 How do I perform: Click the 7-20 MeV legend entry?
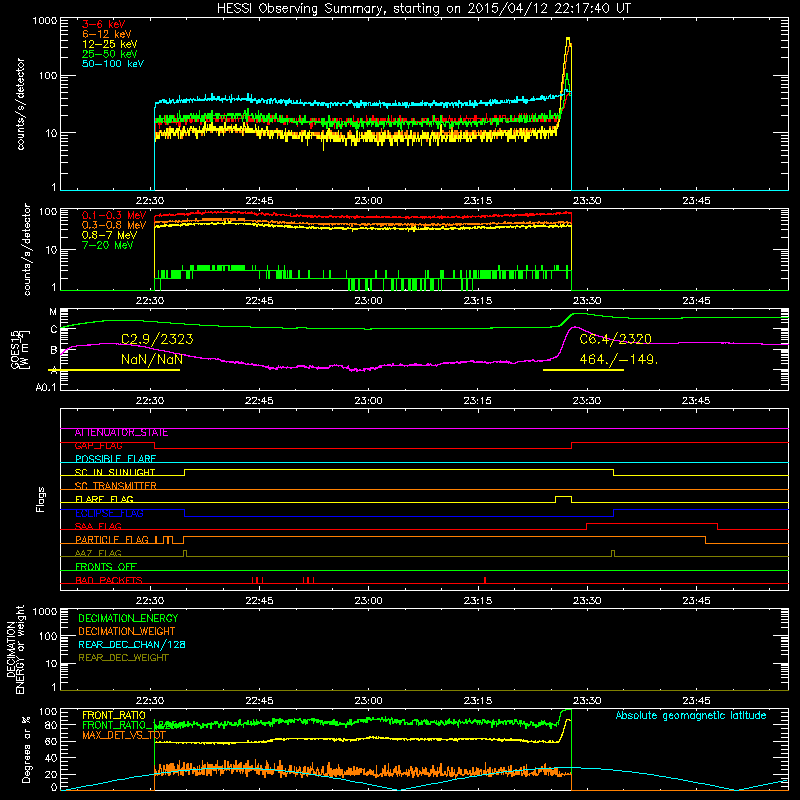click(108, 245)
